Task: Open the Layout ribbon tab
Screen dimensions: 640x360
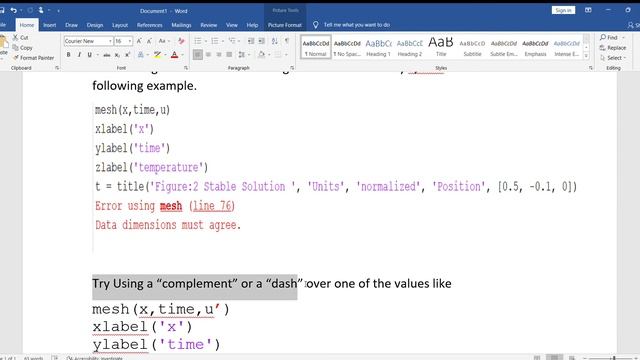Action: pos(120,25)
